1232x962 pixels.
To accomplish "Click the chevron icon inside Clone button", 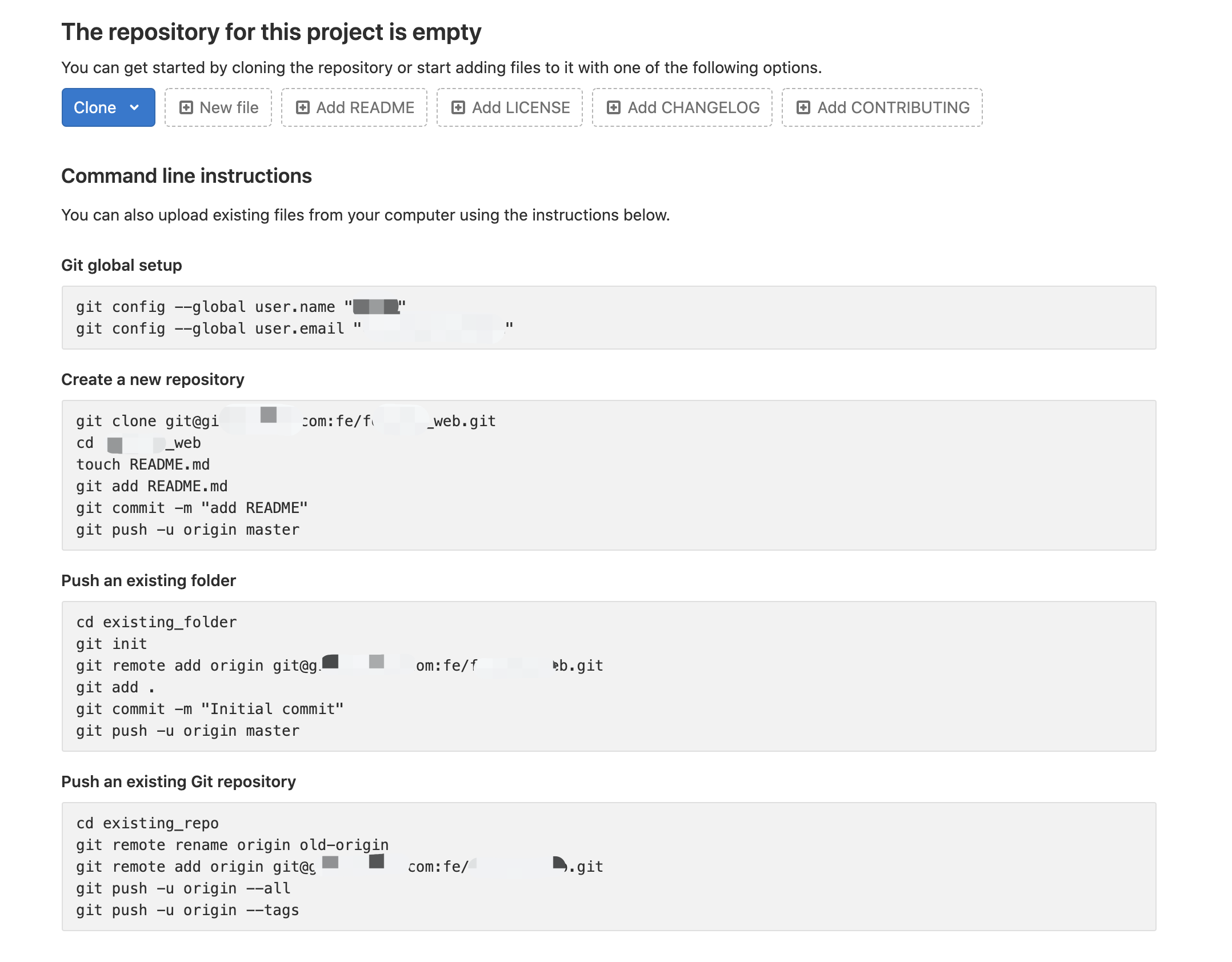I will [135, 107].
